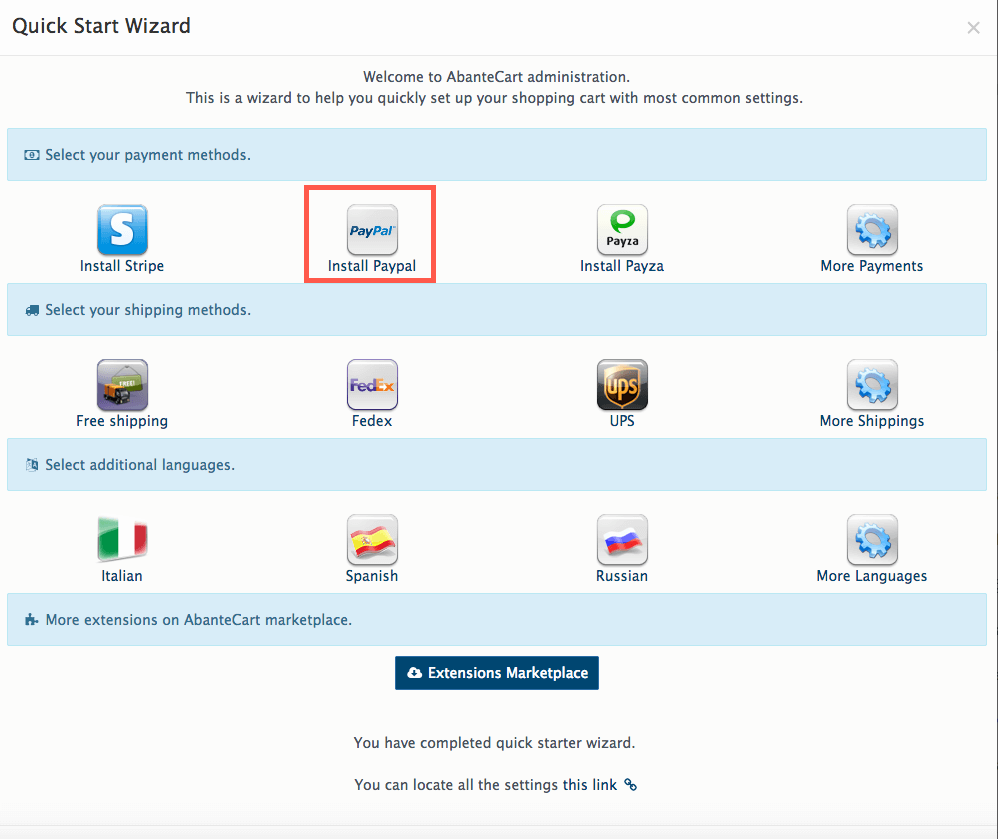Select the Spanish flag icon
This screenshot has height=839, width=998.
[372, 540]
